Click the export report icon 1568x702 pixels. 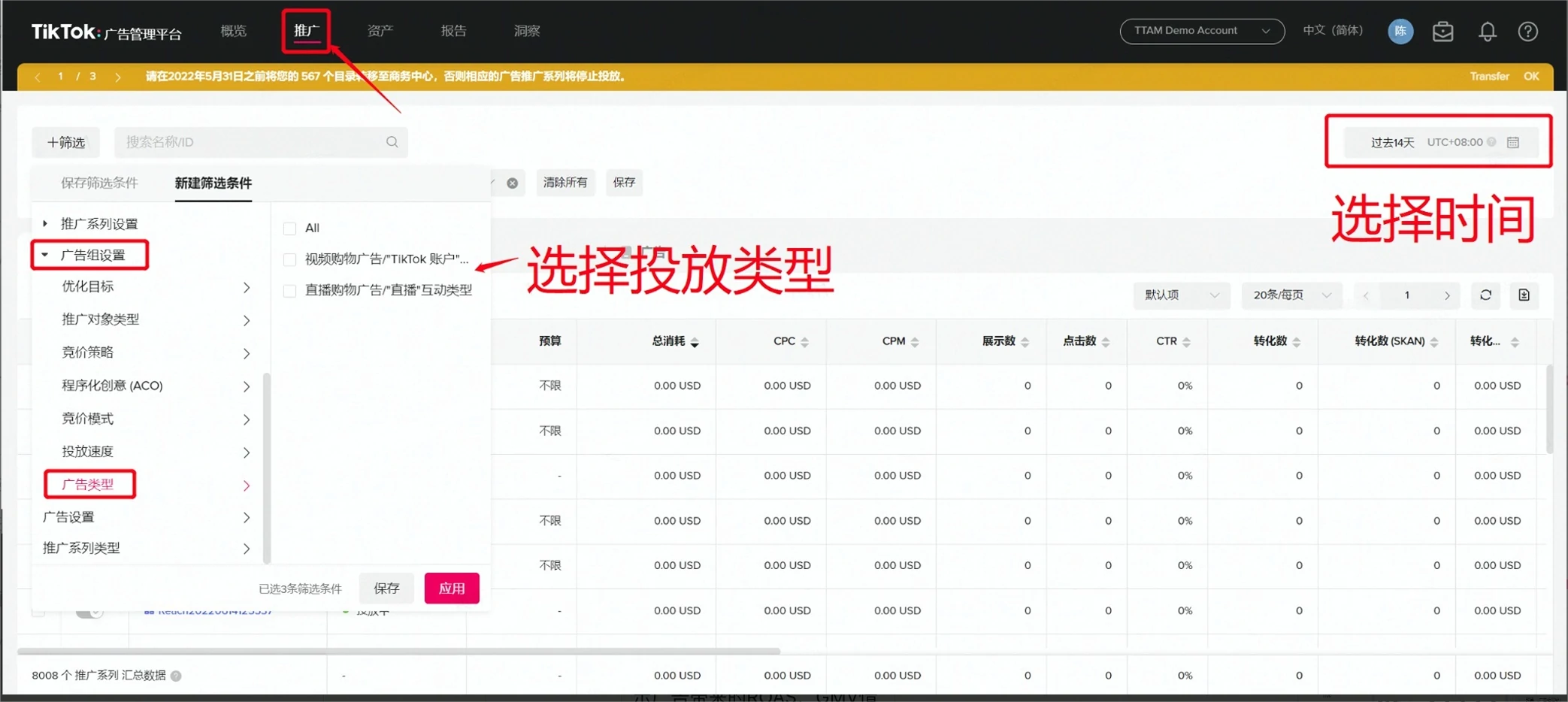[1524, 295]
